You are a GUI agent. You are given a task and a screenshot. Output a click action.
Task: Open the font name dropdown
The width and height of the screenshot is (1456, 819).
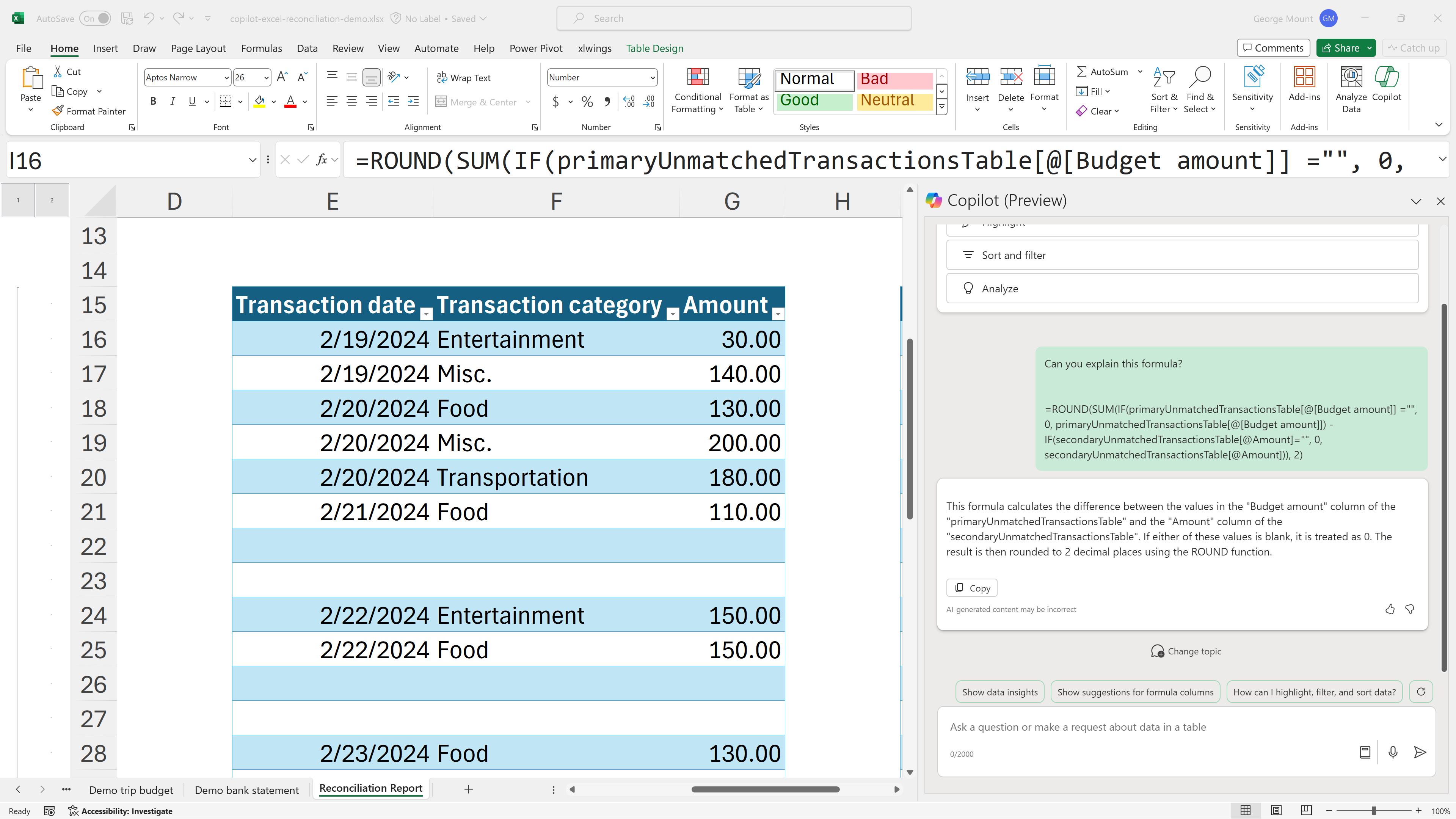tap(226, 78)
